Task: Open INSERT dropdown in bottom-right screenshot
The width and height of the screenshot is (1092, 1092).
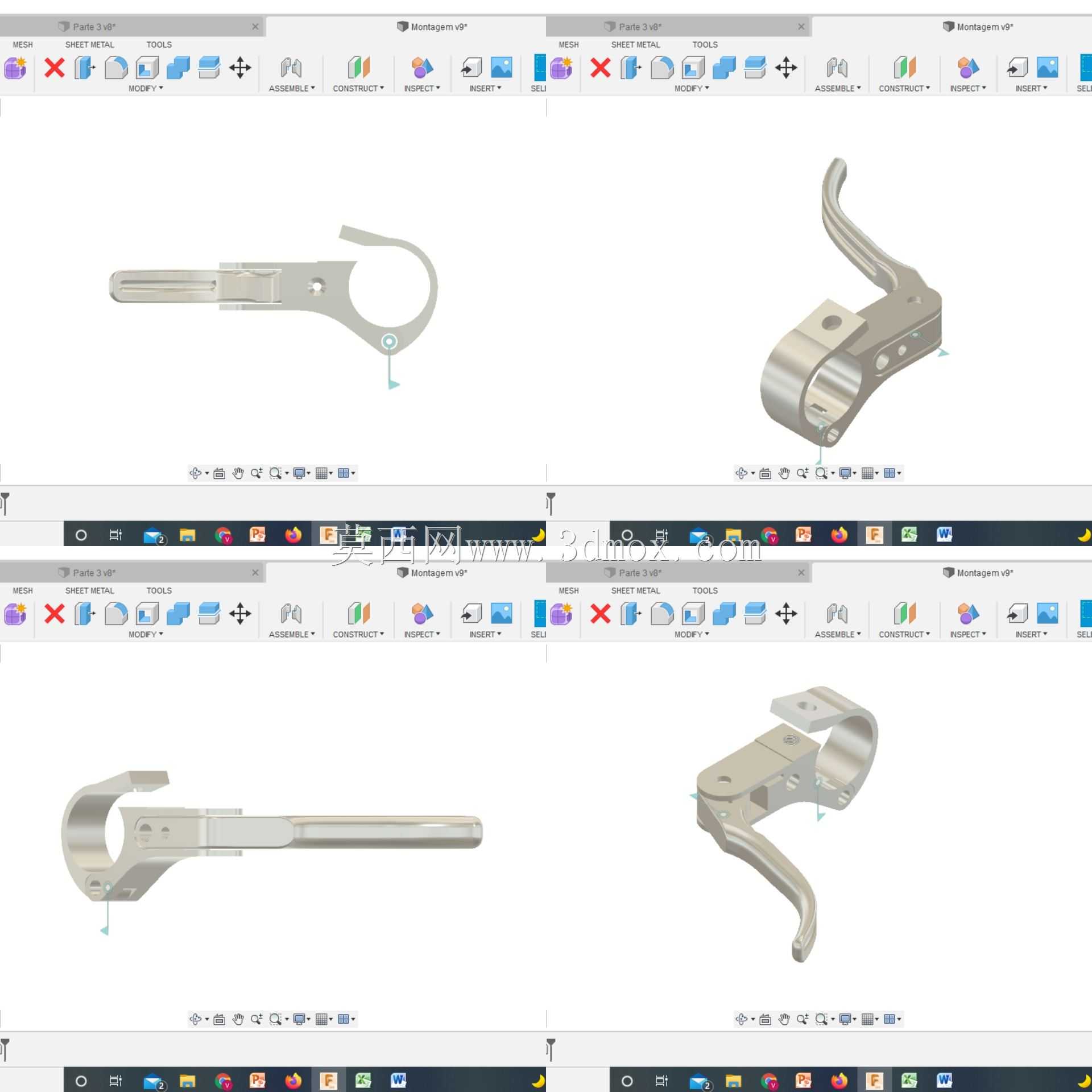Action: click(1031, 634)
